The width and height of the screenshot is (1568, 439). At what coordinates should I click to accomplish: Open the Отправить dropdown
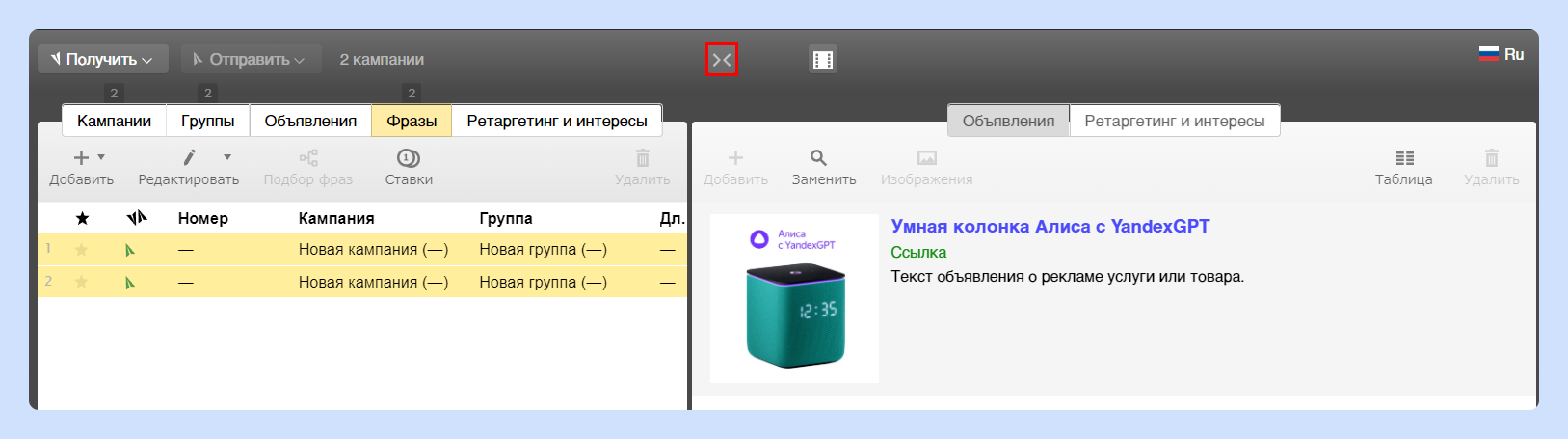(x=250, y=59)
